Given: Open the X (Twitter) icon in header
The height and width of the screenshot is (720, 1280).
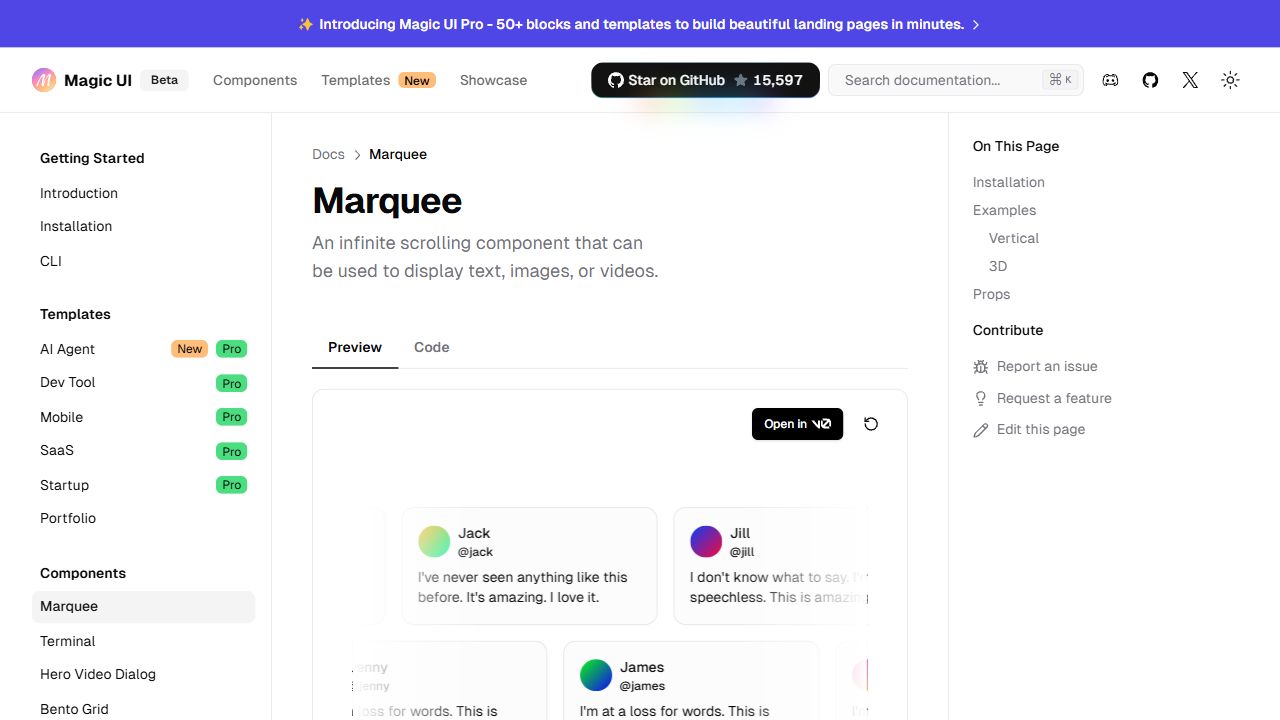Looking at the screenshot, I should pyautogui.click(x=1190, y=80).
